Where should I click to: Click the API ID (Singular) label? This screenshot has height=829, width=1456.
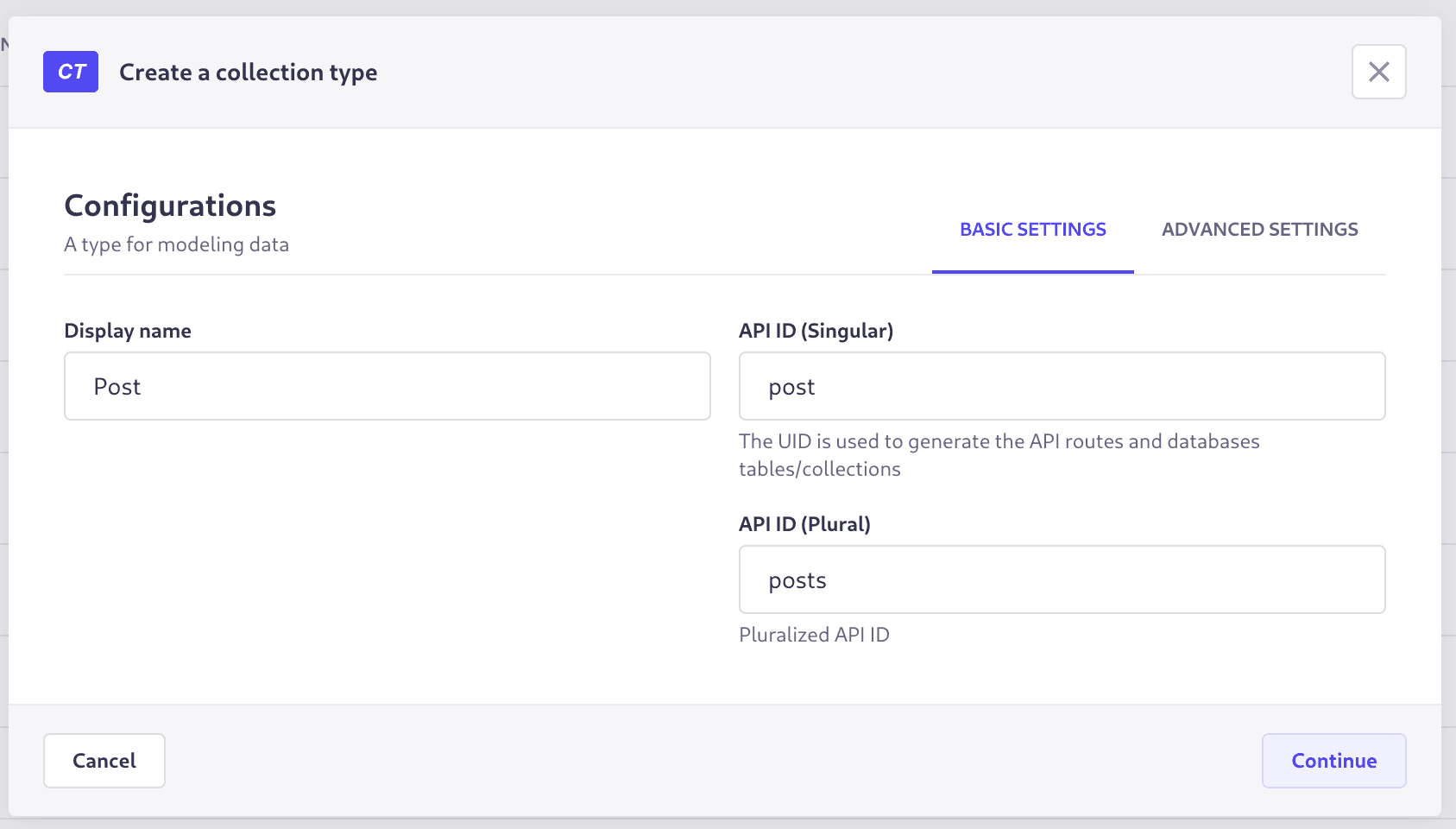pos(816,331)
